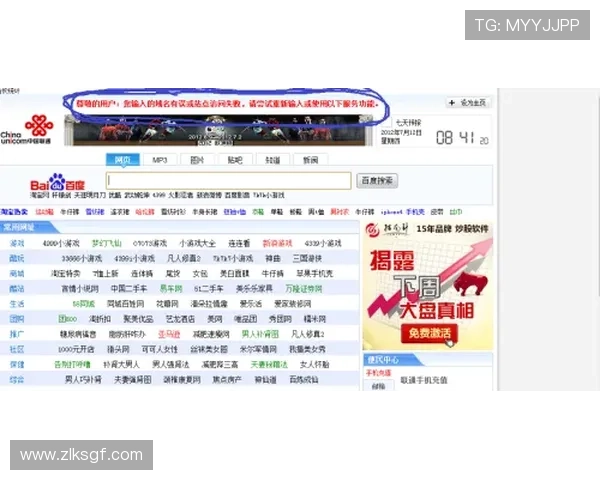Open the 聚美优品 group-buy link
Screen dimensions: 600x480
[x=138, y=319]
